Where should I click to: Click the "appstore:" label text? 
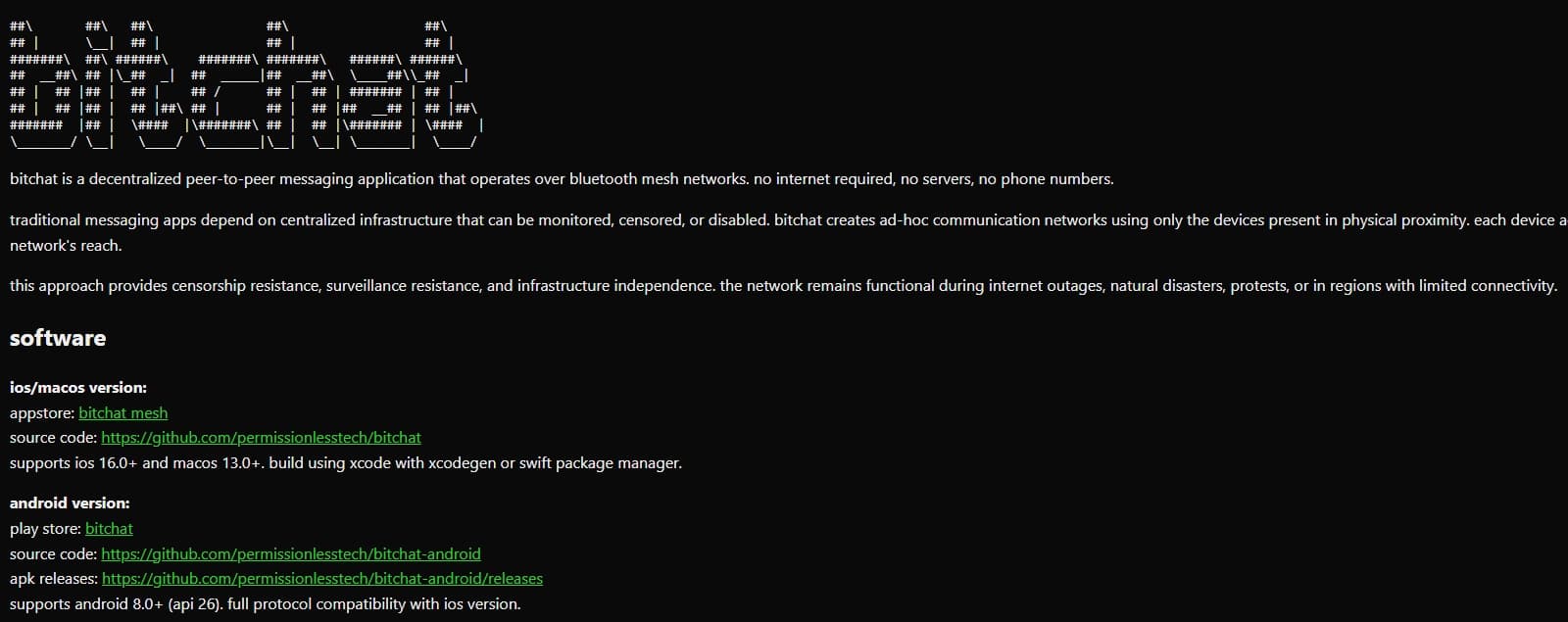coord(42,413)
